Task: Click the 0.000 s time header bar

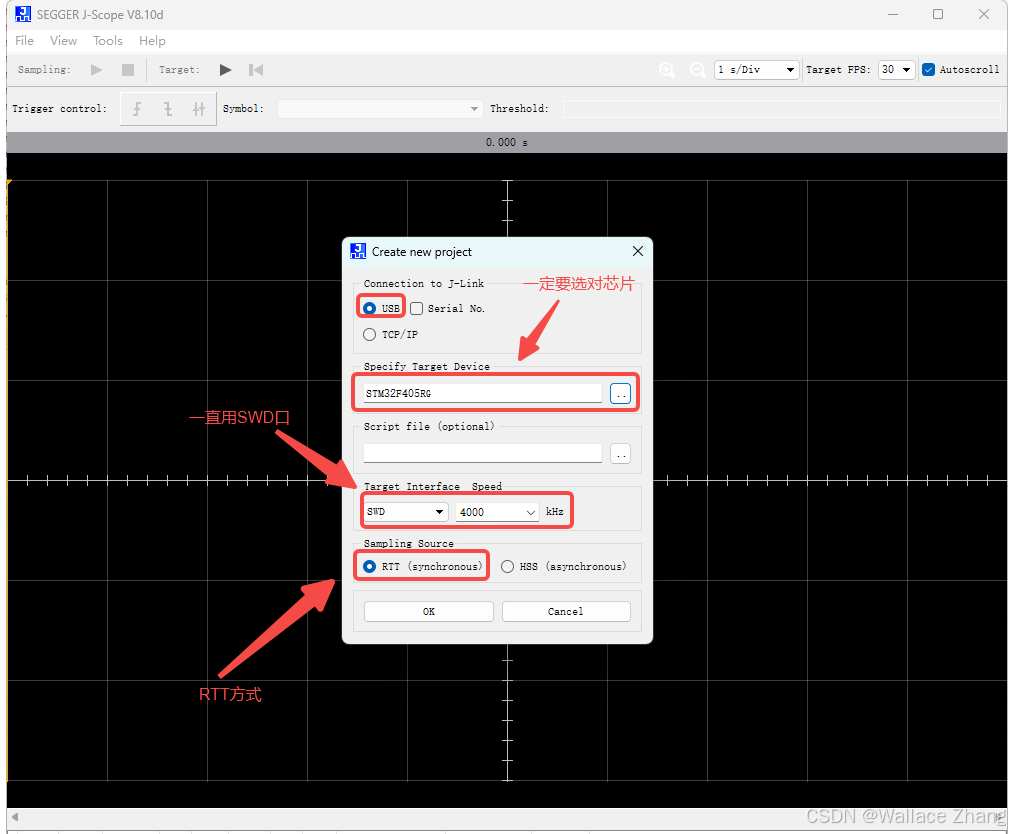Action: [x=507, y=142]
